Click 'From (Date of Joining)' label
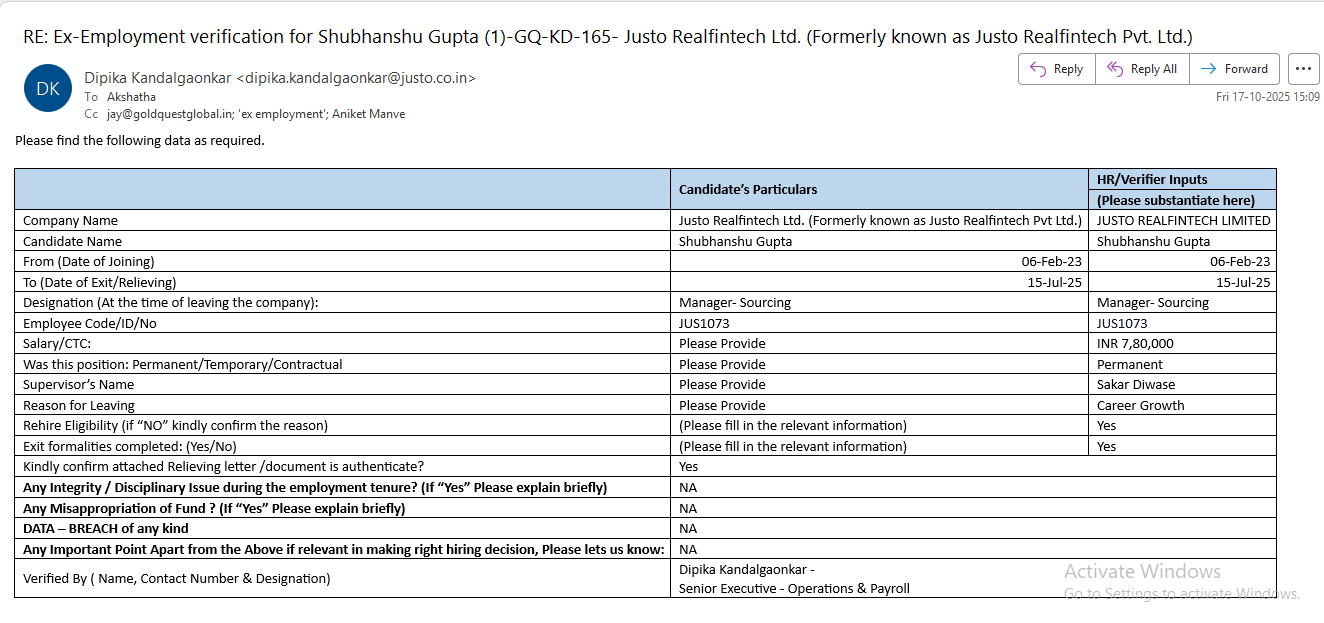Viewport: 1324px width, 623px height. coord(89,261)
